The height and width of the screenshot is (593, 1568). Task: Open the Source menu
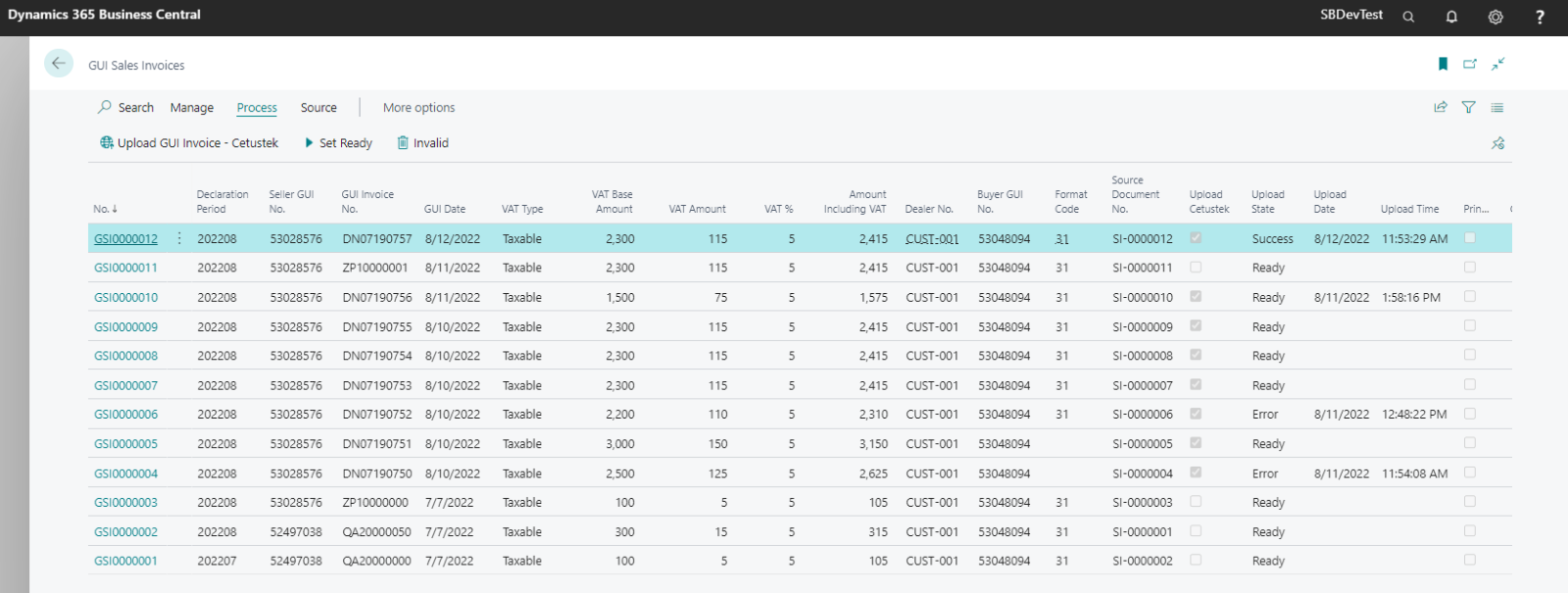(x=318, y=108)
